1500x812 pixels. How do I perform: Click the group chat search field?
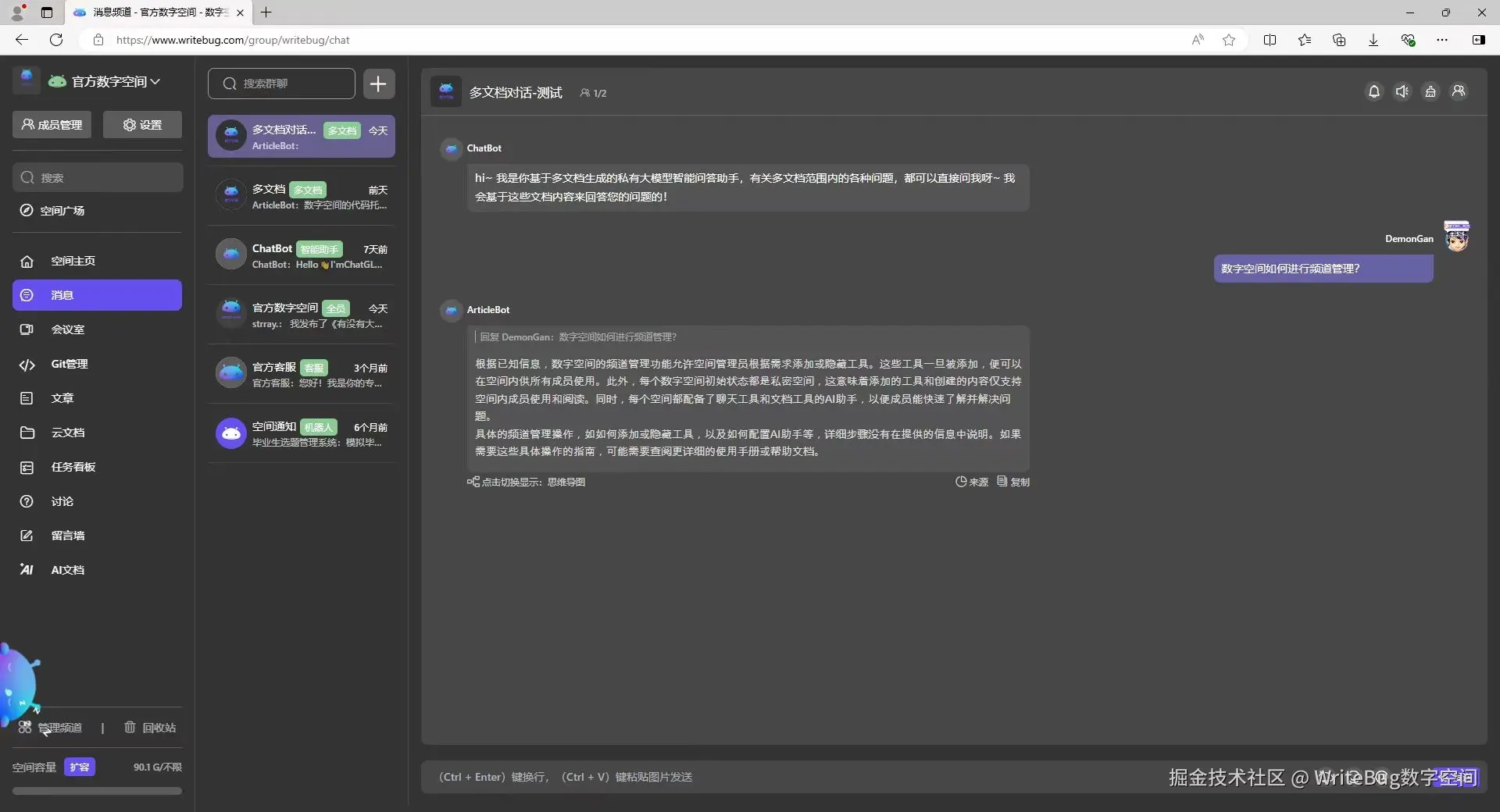pyautogui.click(x=281, y=84)
